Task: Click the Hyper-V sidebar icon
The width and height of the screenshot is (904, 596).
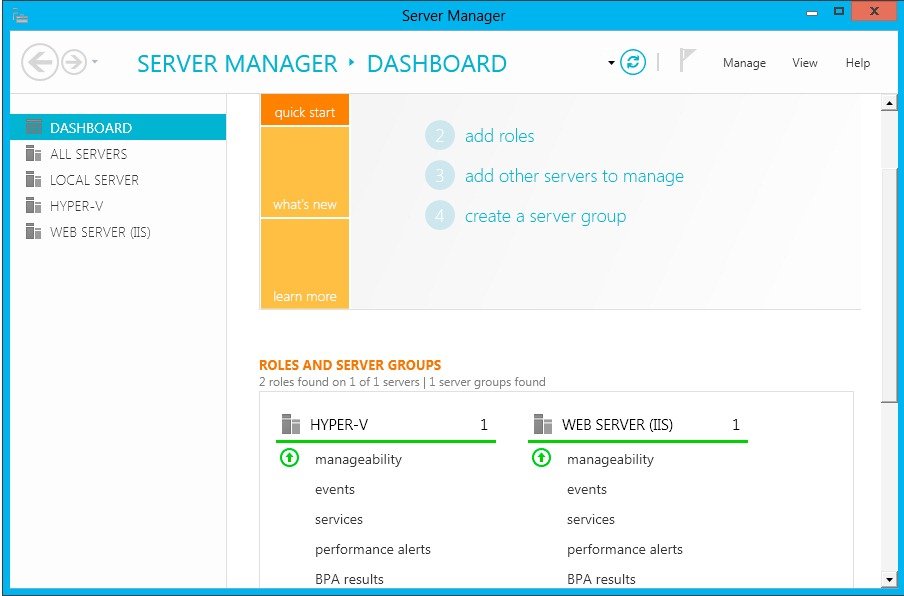Action: [33, 205]
